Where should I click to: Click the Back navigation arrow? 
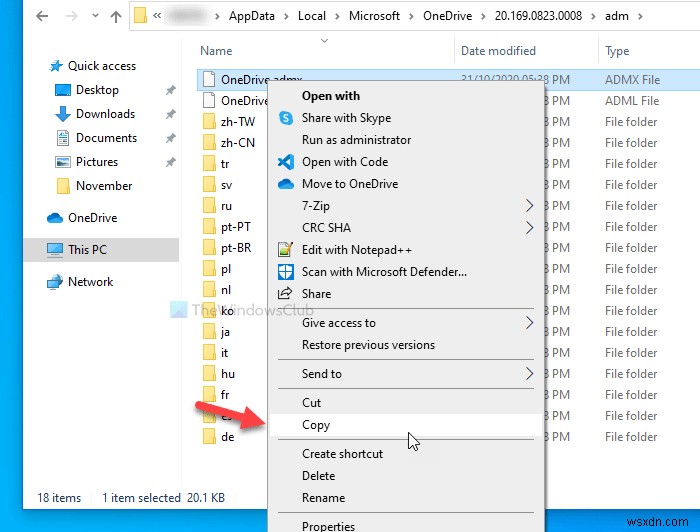42,17
